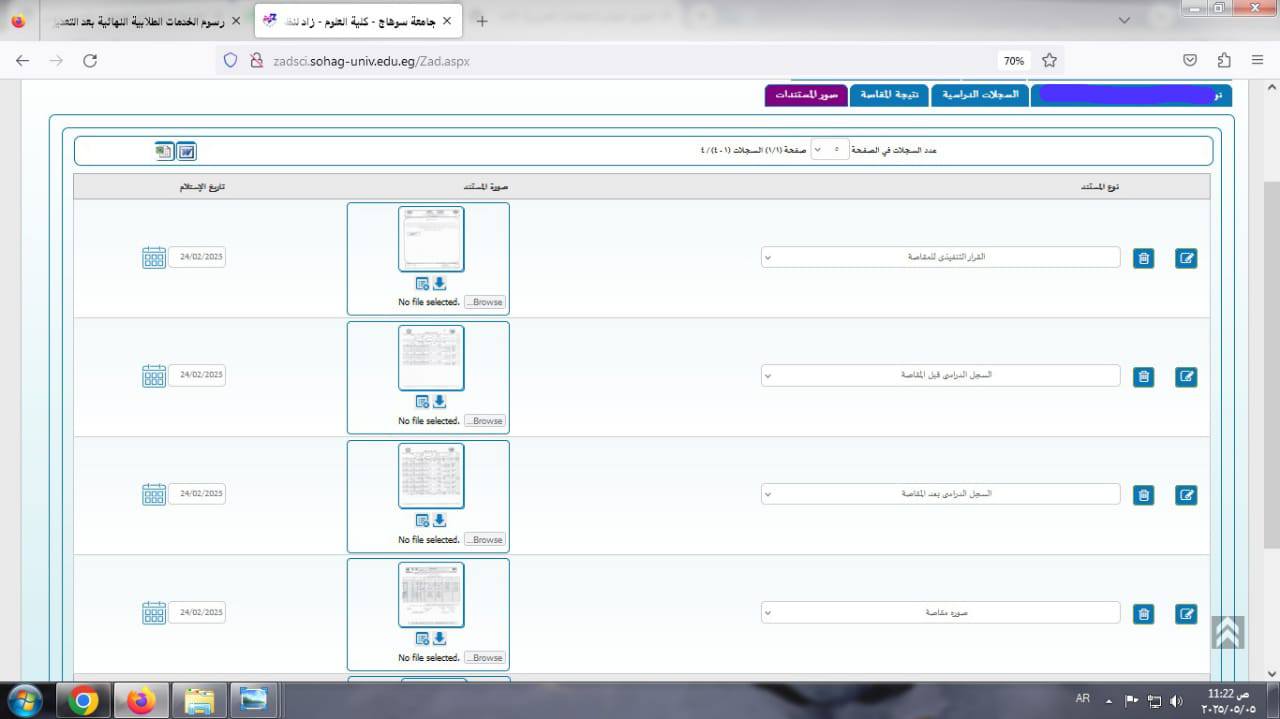Click the fourth row's receipt date field
Viewport: 1280px width, 719px height.
(x=197, y=612)
